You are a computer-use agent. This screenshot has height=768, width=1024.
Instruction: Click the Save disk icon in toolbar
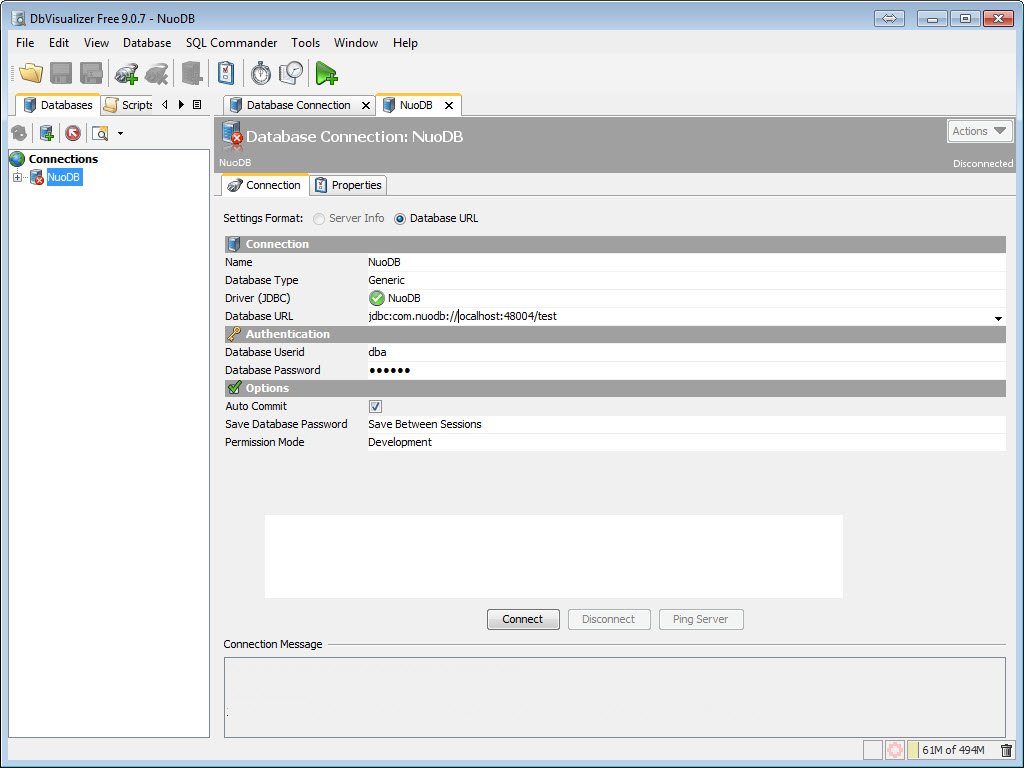61,73
